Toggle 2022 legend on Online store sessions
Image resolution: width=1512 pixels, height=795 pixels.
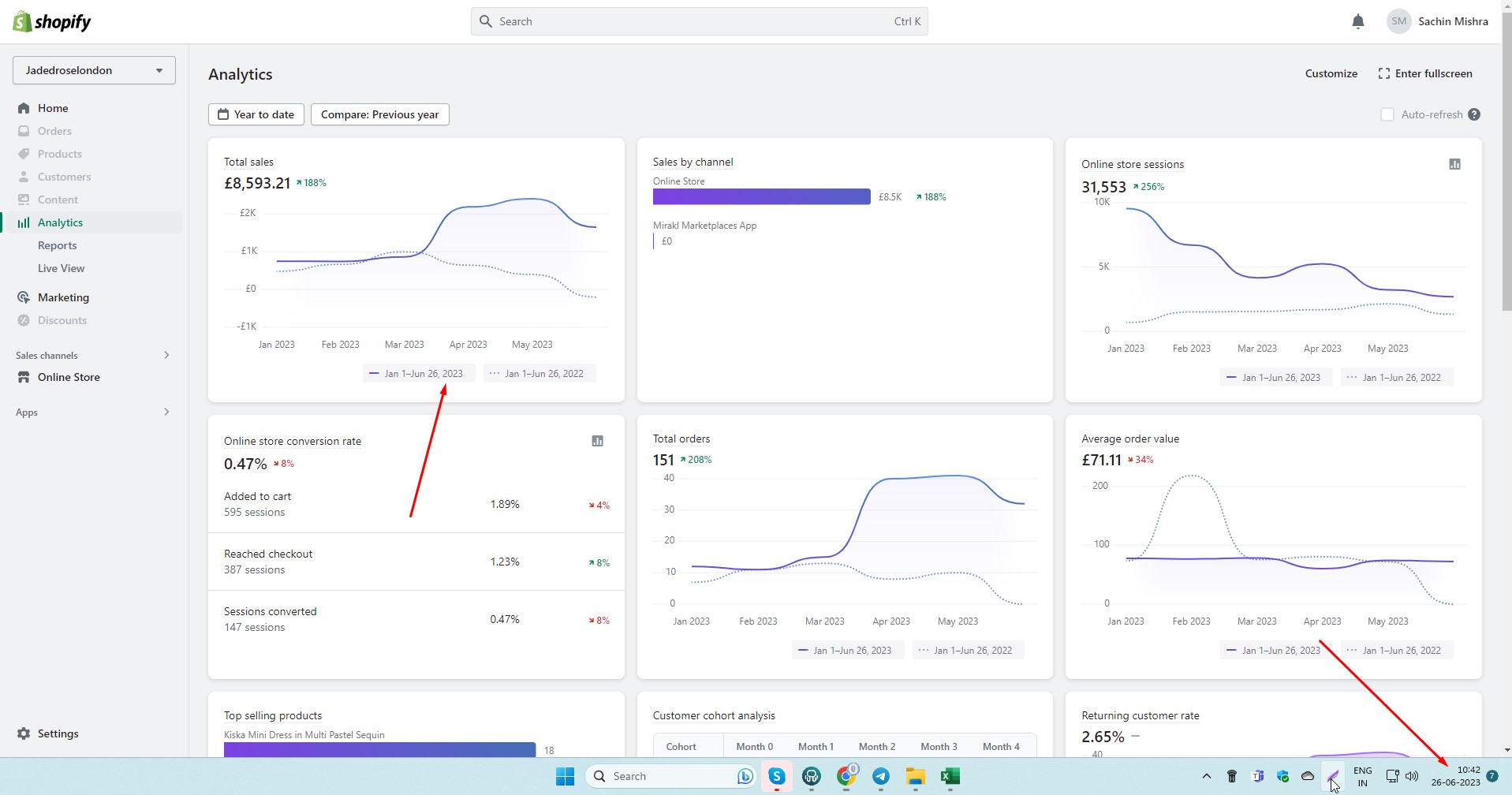click(1397, 378)
